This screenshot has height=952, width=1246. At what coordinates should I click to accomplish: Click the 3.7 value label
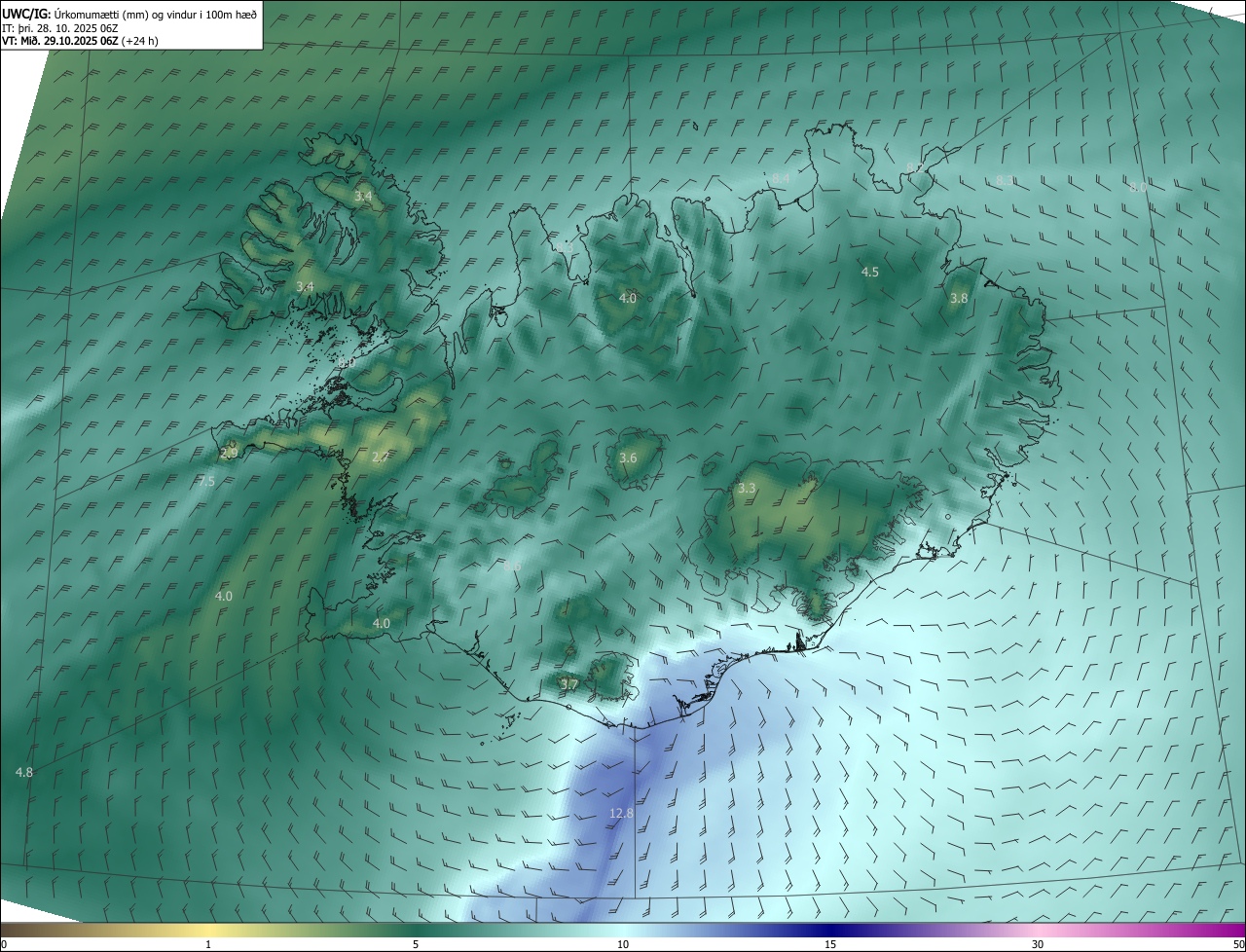coord(569,684)
